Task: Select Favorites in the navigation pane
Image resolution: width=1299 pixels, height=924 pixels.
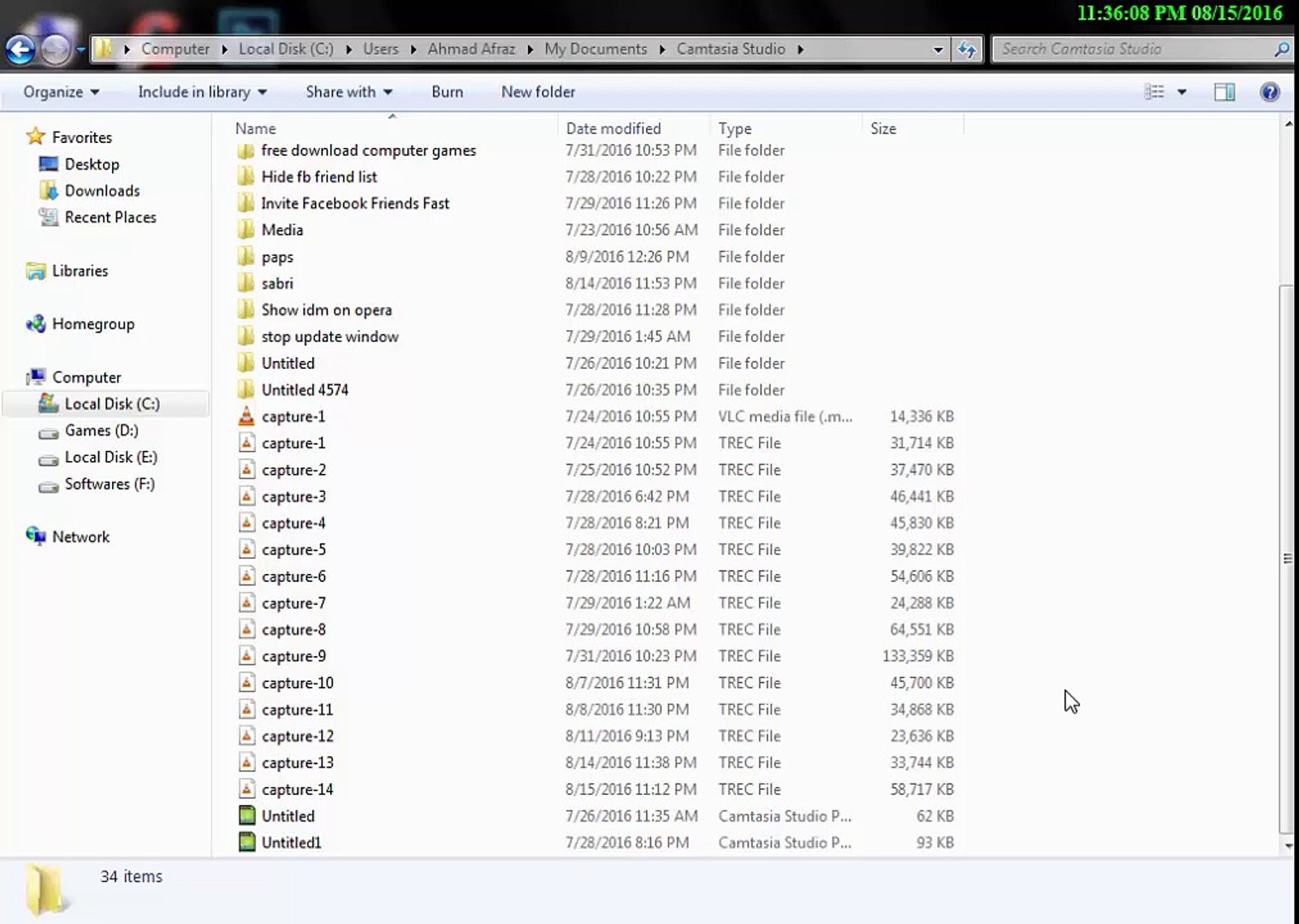Action: tap(81, 137)
